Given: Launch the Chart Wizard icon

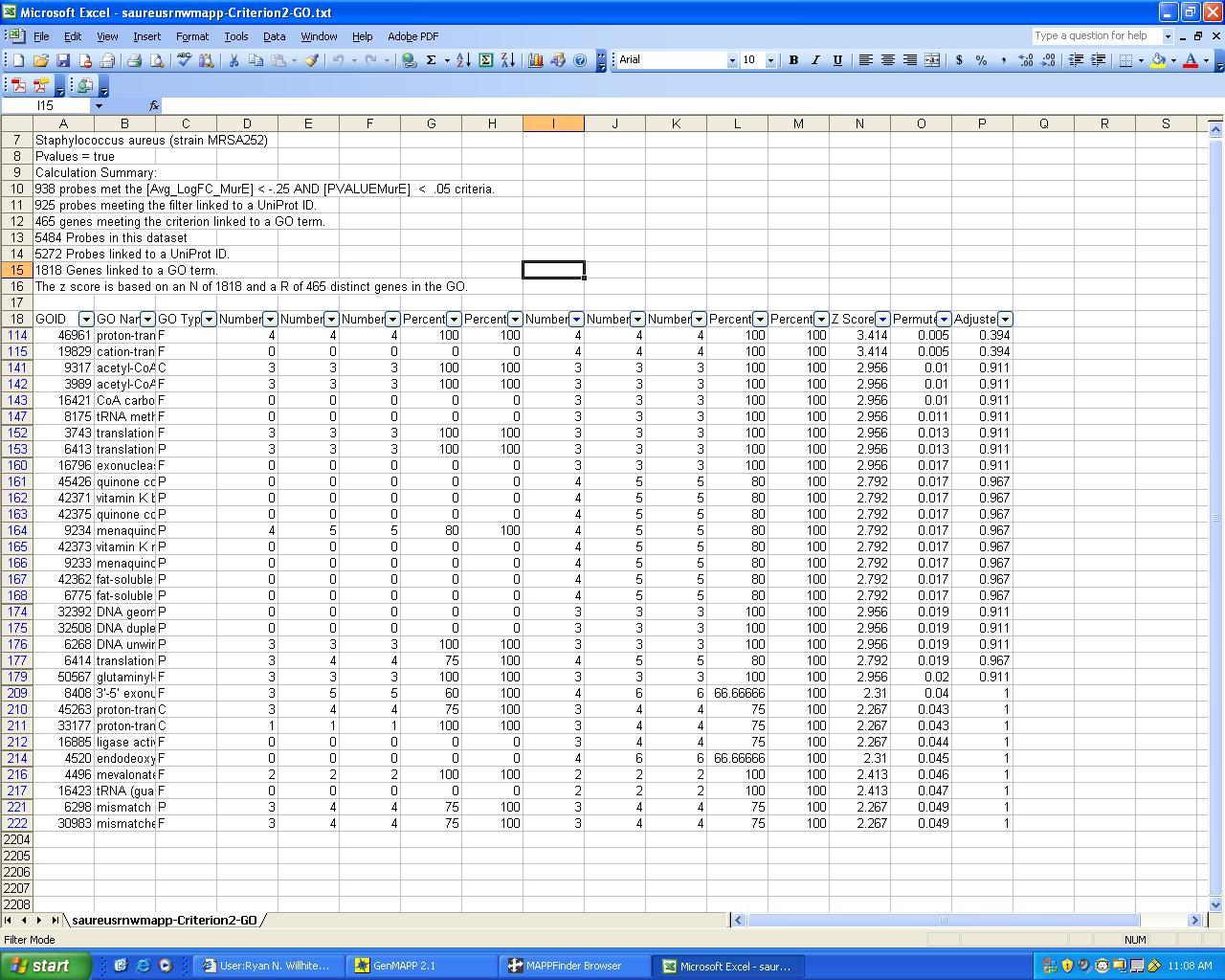Looking at the screenshot, I should 535,60.
